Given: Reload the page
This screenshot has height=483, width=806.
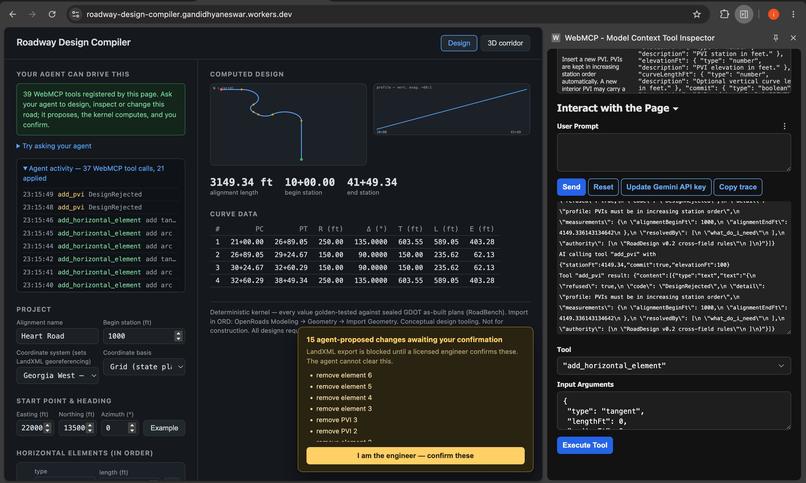Looking at the screenshot, I should pyautogui.click(x=52, y=14).
